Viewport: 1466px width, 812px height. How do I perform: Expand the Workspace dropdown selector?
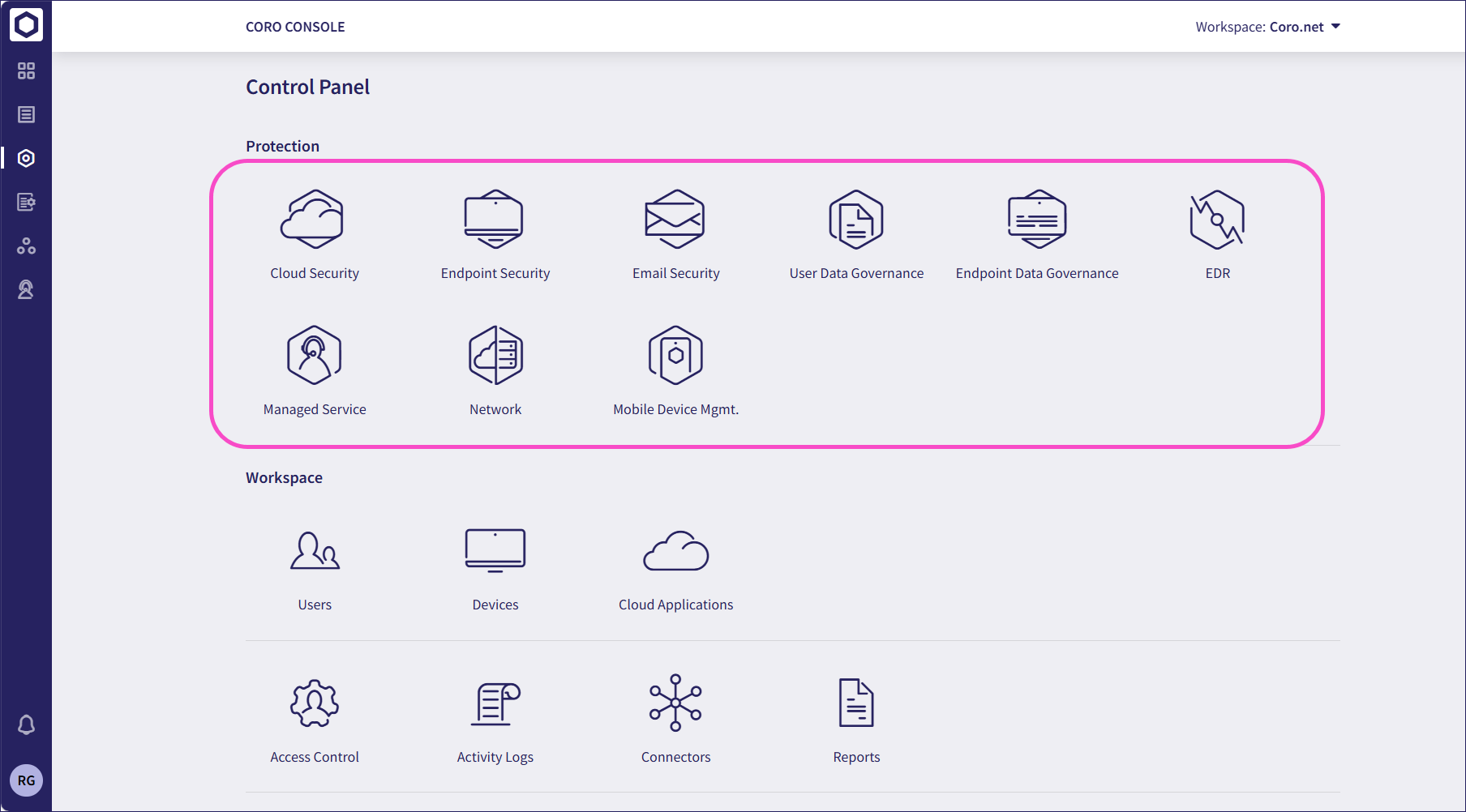1267,27
